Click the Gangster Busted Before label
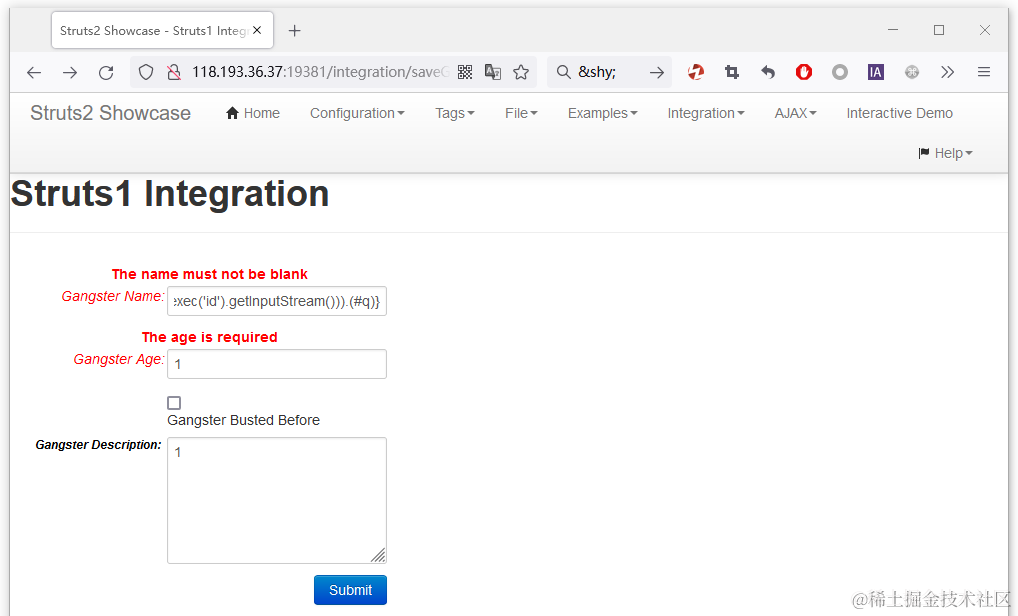Viewport: 1018px width, 616px height. (x=243, y=420)
